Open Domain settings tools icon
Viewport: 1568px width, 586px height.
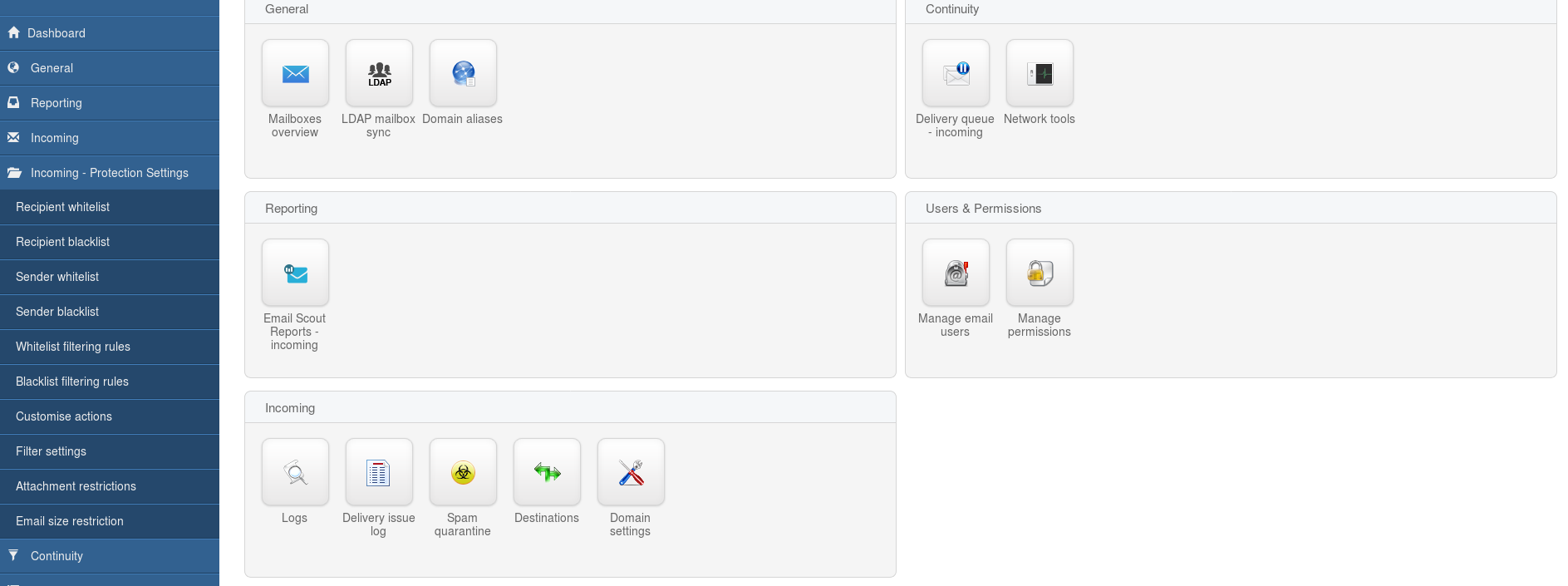point(631,472)
